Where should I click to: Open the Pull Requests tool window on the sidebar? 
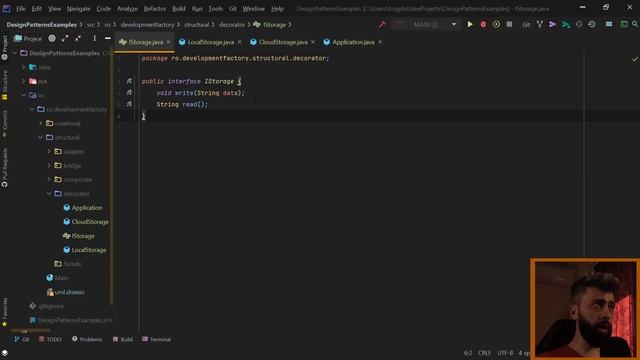click(4, 167)
